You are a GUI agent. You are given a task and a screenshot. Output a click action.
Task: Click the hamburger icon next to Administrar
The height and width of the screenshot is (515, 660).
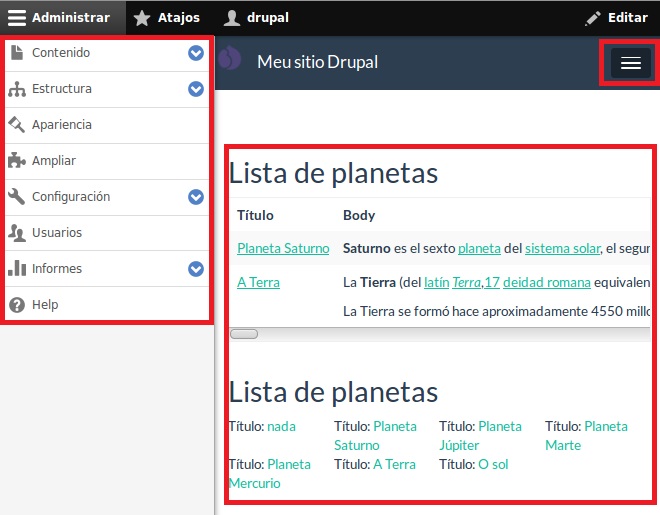tap(17, 18)
